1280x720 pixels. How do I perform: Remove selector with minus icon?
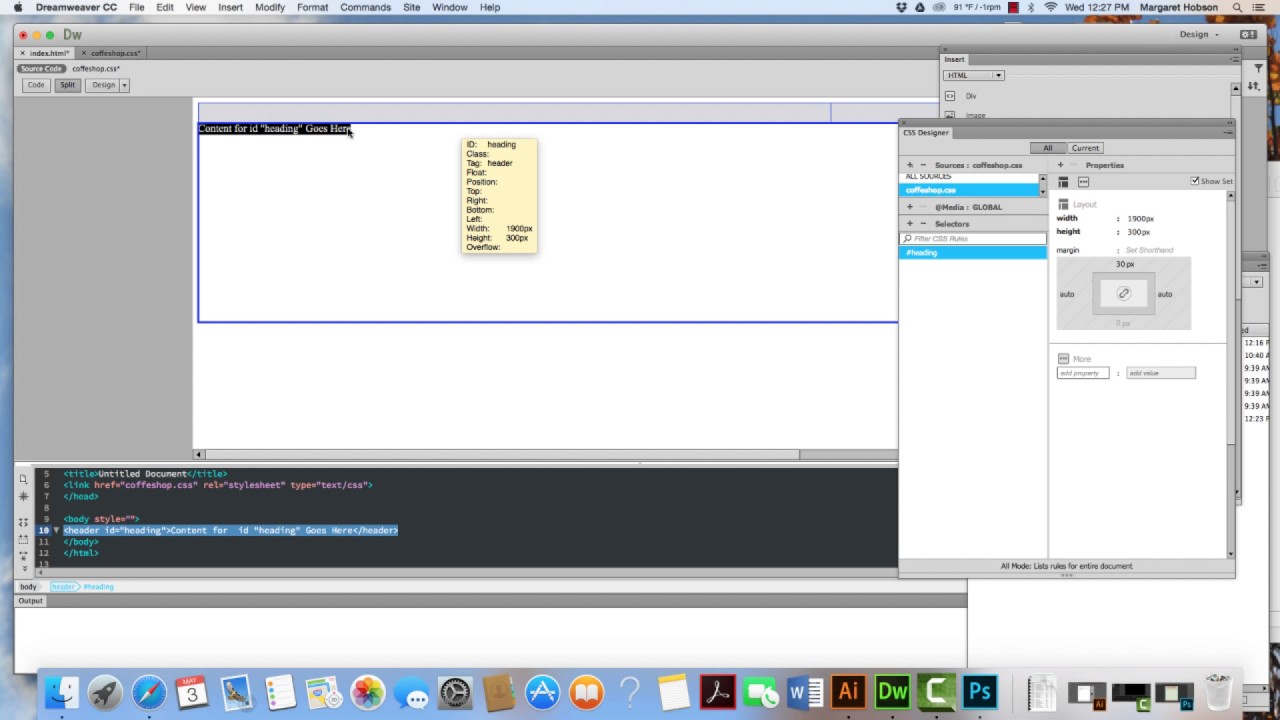click(x=923, y=224)
